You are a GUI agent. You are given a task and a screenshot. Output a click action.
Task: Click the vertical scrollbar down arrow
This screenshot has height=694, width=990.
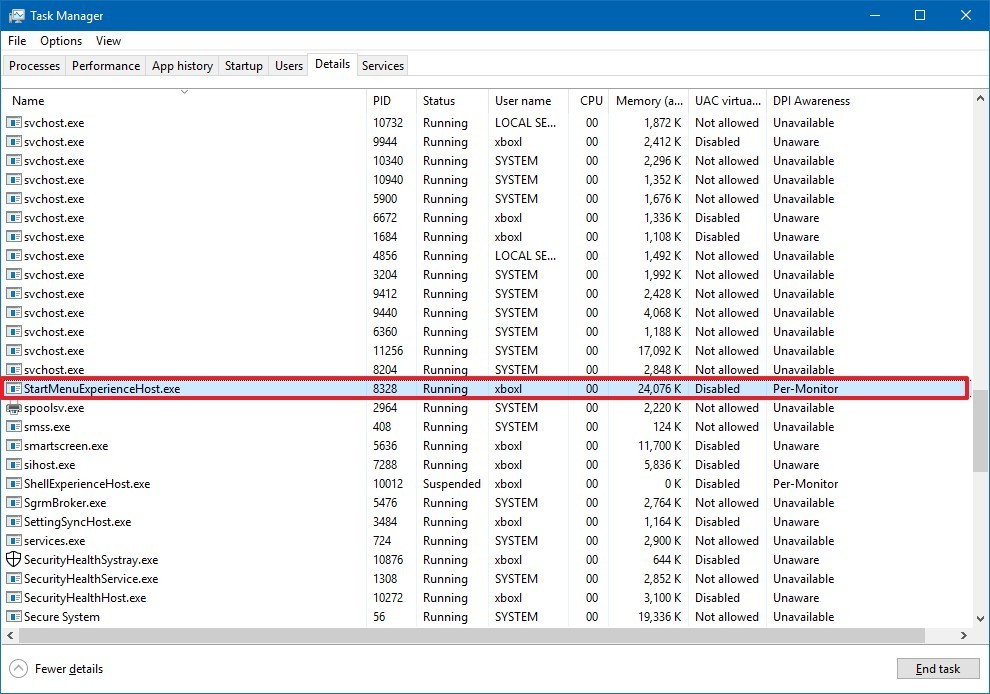[x=980, y=619]
